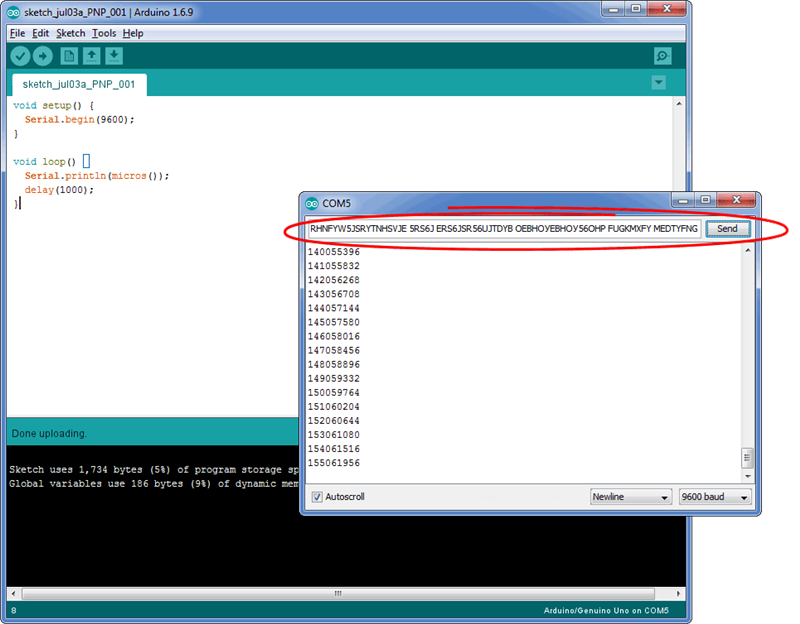Click the Upload arrow icon
The height and width of the screenshot is (624, 800).
click(43, 56)
